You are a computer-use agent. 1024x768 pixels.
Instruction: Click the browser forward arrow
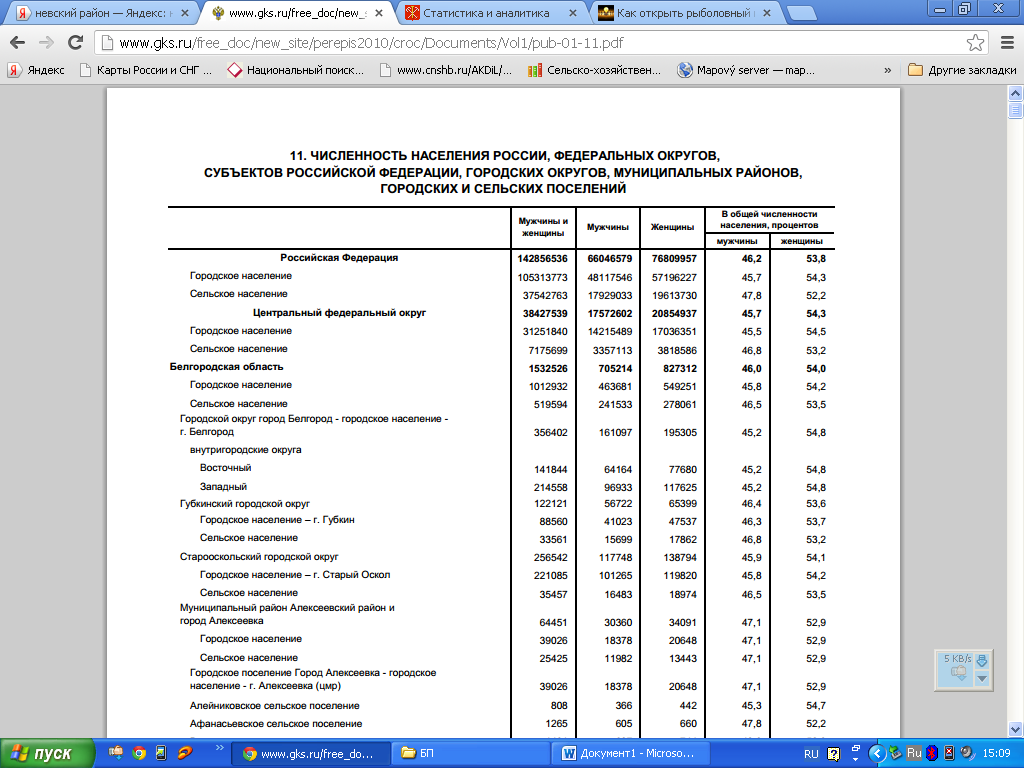click(46, 42)
